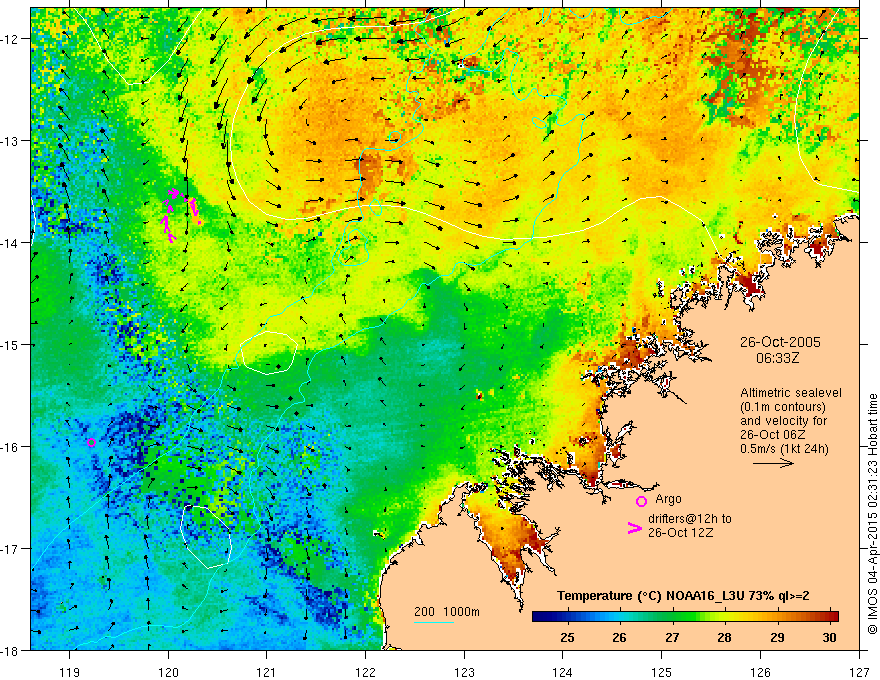880x680 pixels.
Task: Click the time label 06:33Z
Action: pos(777,358)
